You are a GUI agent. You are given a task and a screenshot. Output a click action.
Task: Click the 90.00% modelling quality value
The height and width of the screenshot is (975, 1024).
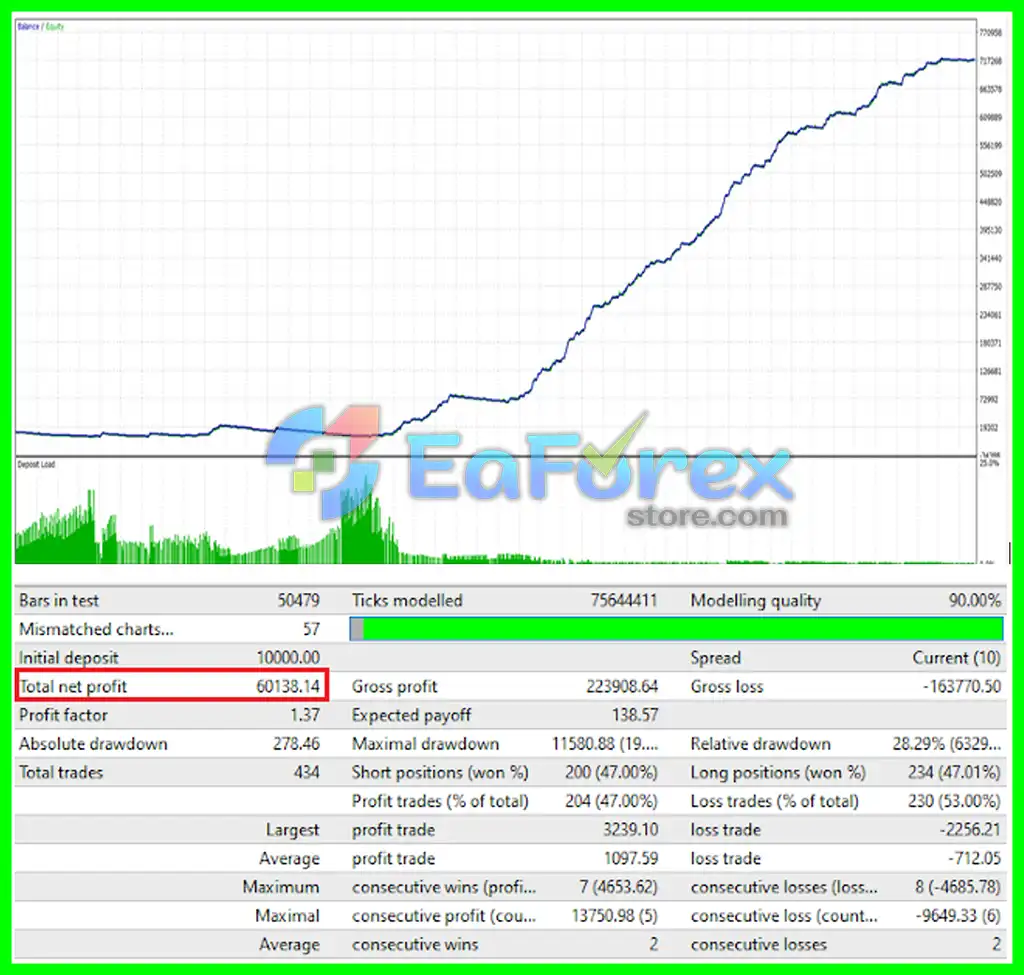pos(974,601)
